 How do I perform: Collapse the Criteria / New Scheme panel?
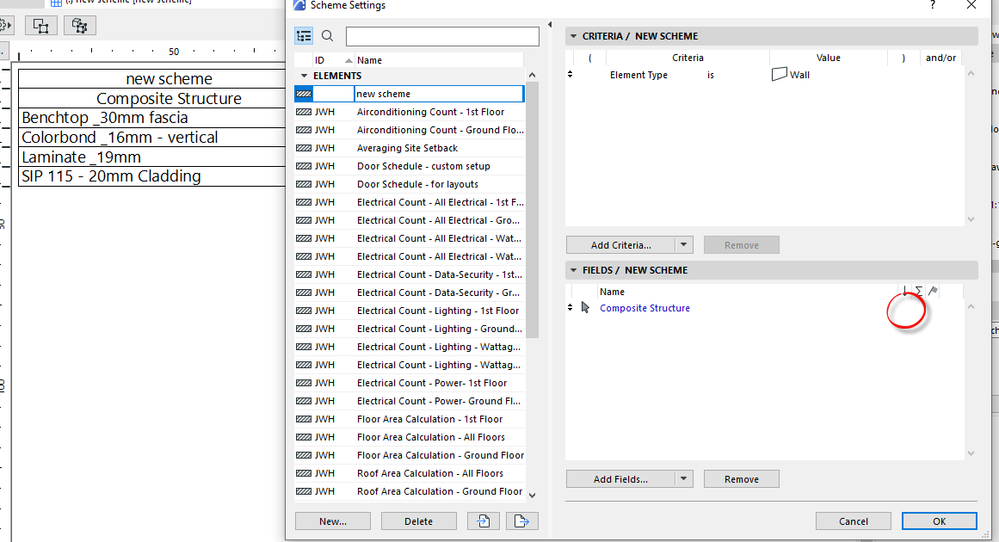[x=573, y=36]
